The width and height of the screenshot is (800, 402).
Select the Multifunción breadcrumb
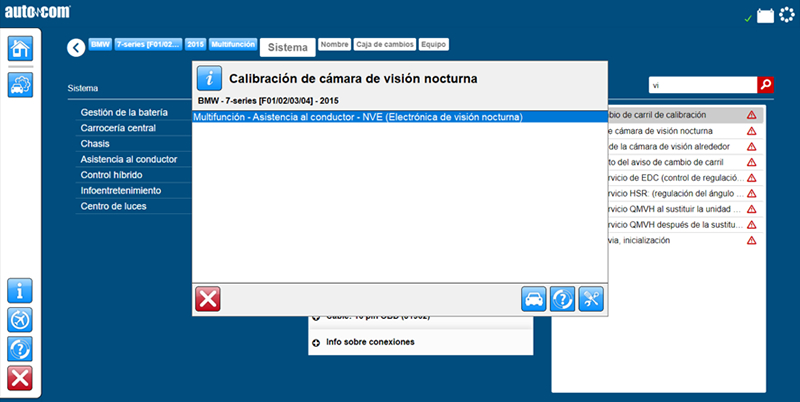[233, 44]
